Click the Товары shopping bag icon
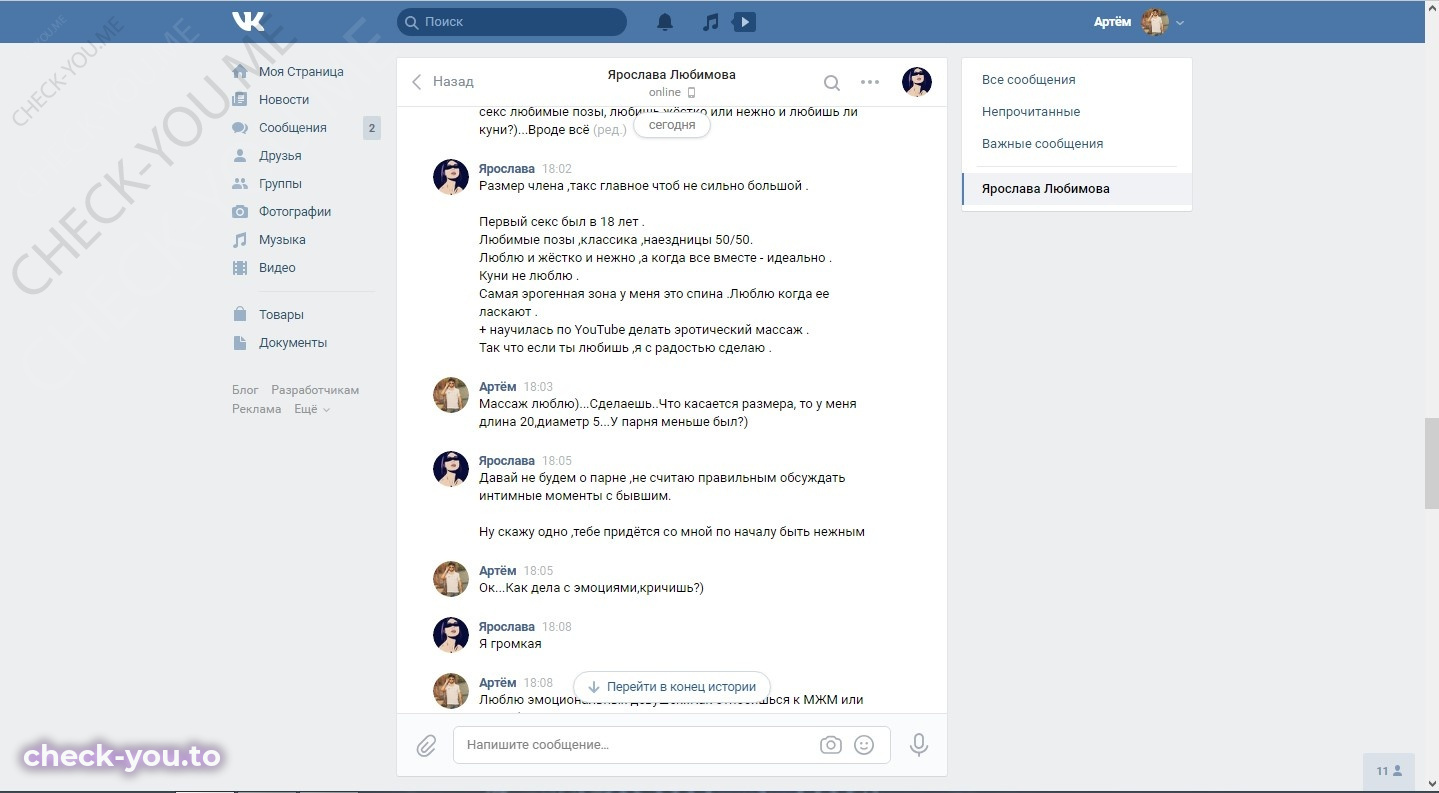This screenshot has width=1439, height=793. click(240, 315)
